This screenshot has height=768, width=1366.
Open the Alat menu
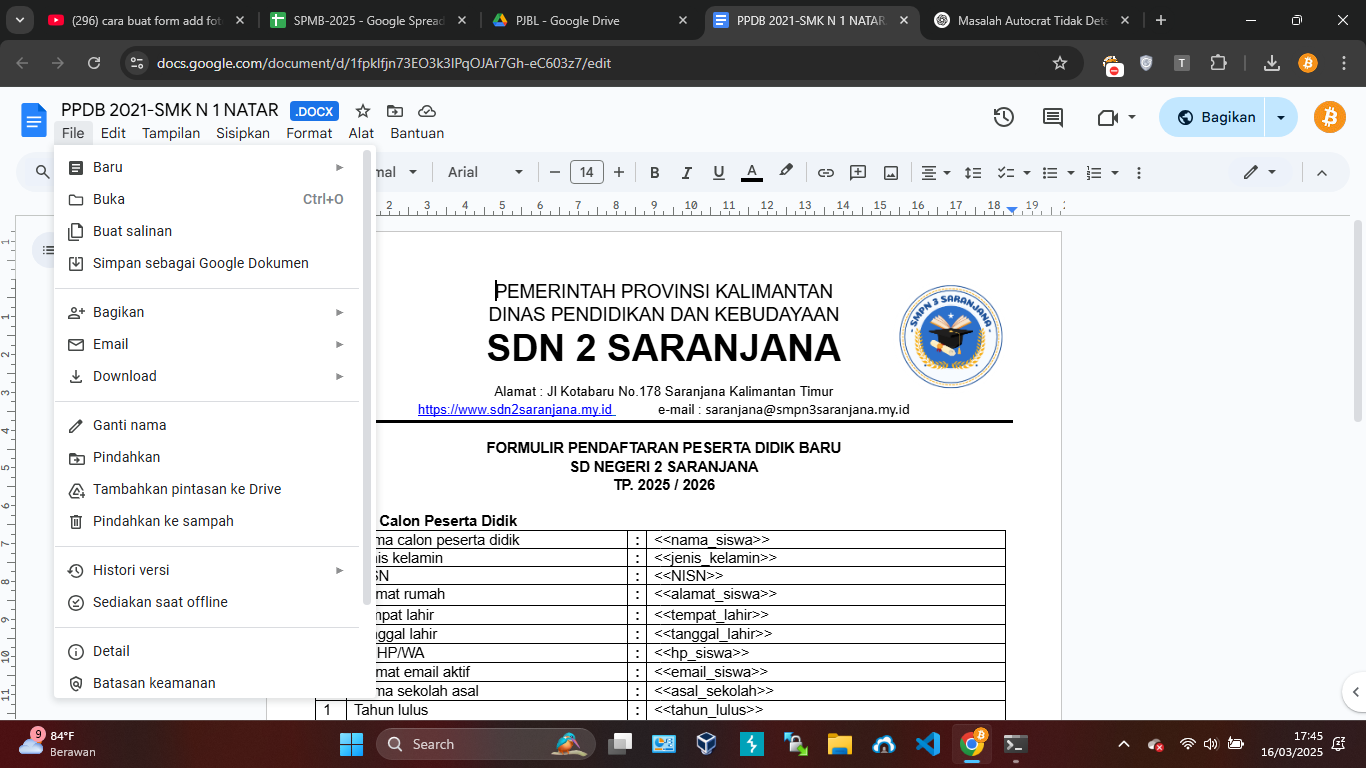click(x=361, y=133)
